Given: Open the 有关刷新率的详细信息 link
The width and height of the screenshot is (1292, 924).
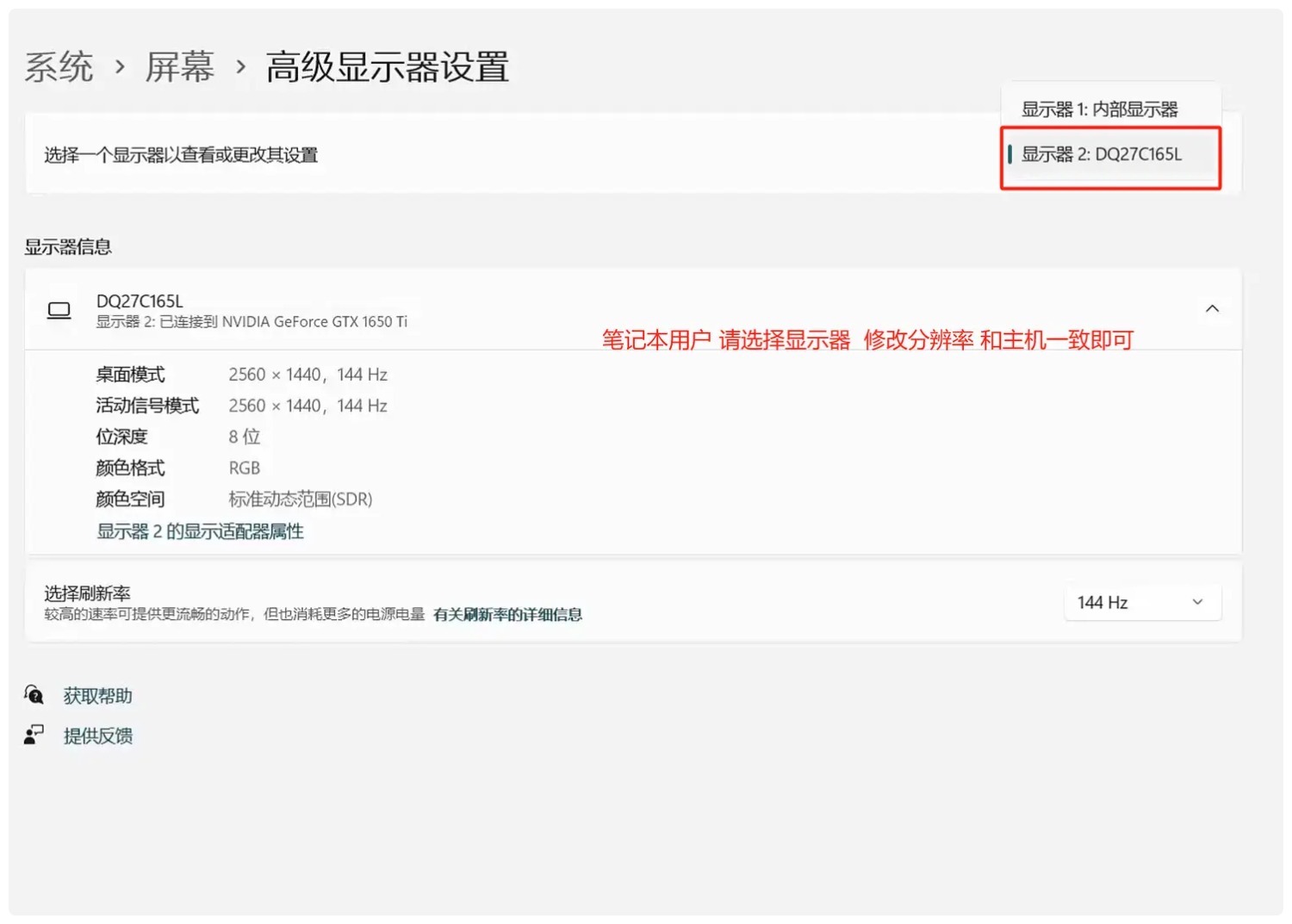Looking at the screenshot, I should click(x=507, y=614).
